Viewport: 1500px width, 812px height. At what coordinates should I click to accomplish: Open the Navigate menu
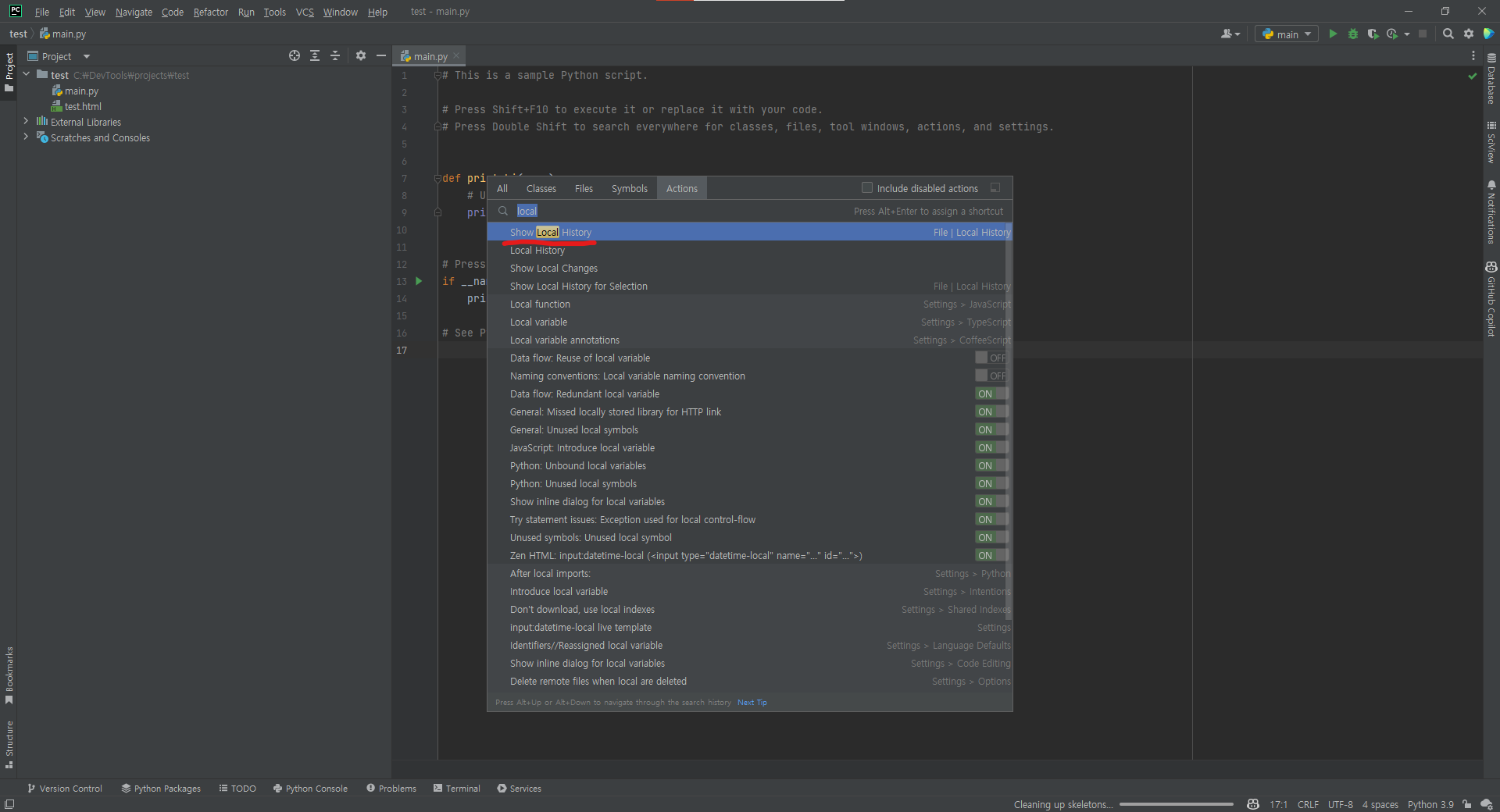pyautogui.click(x=134, y=12)
